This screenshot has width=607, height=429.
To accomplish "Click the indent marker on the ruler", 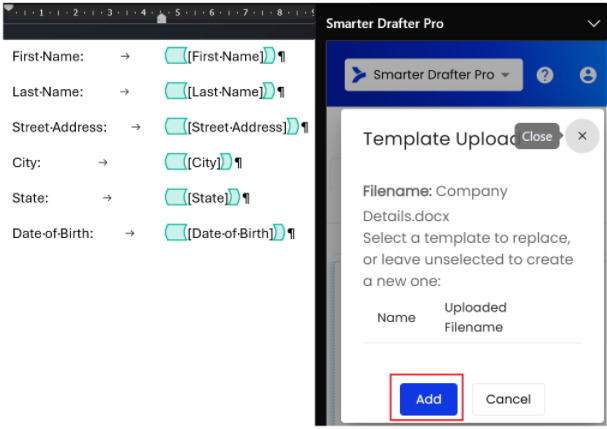I will (161, 18).
